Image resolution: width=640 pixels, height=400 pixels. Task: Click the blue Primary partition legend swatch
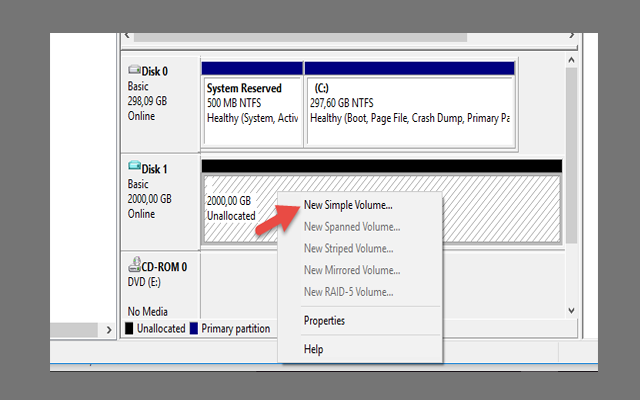coord(194,329)
